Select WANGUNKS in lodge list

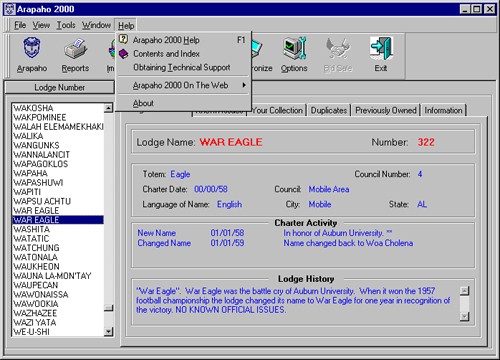58,145
